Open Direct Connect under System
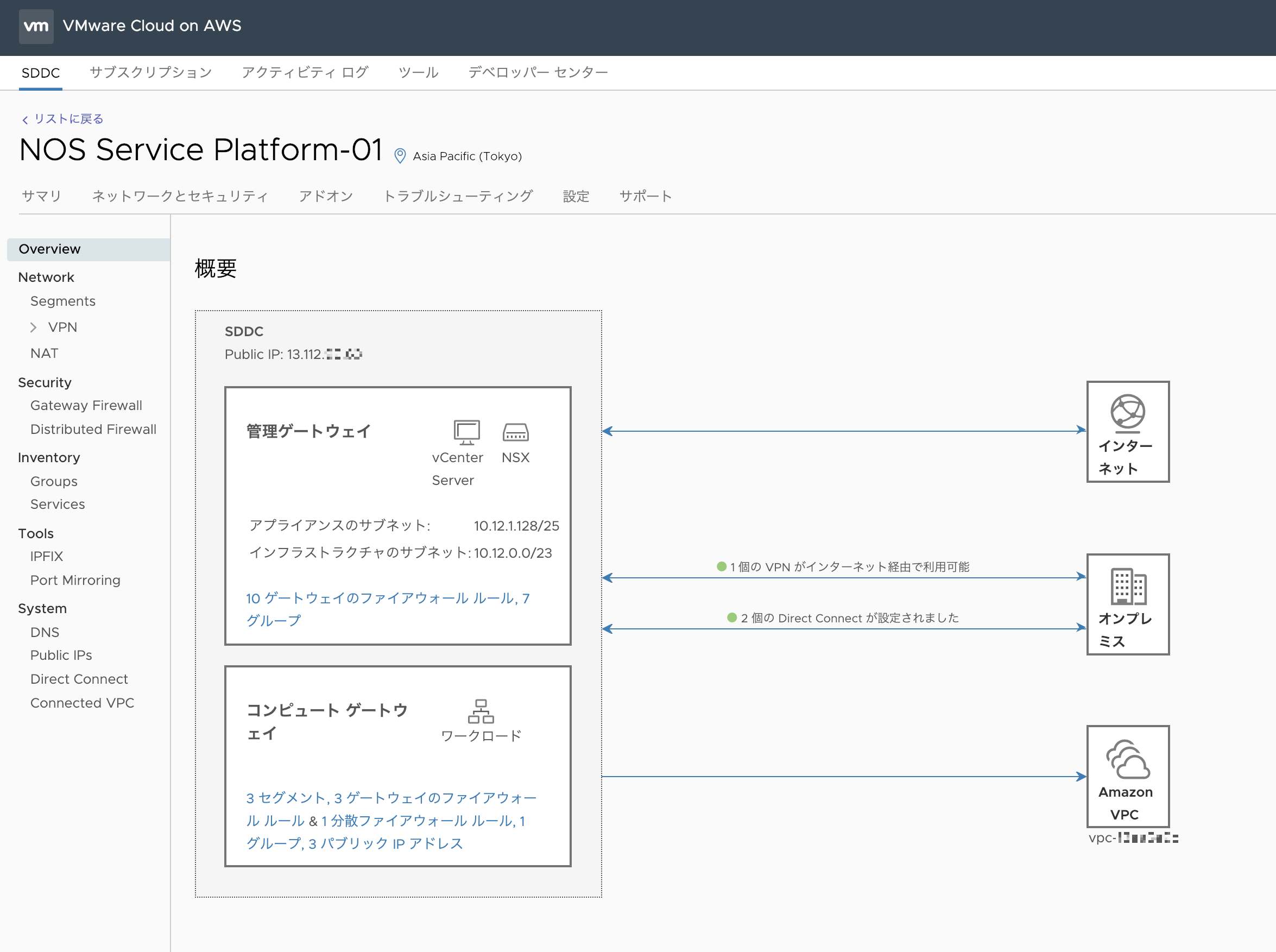The image size is (1276, 952). click(x=79, y=679)
